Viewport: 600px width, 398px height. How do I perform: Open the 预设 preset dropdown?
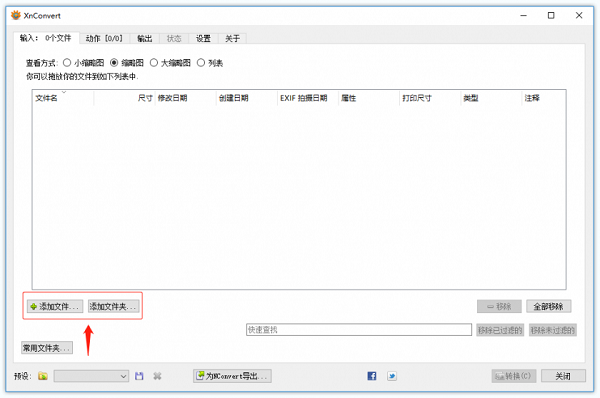[91, 376]
